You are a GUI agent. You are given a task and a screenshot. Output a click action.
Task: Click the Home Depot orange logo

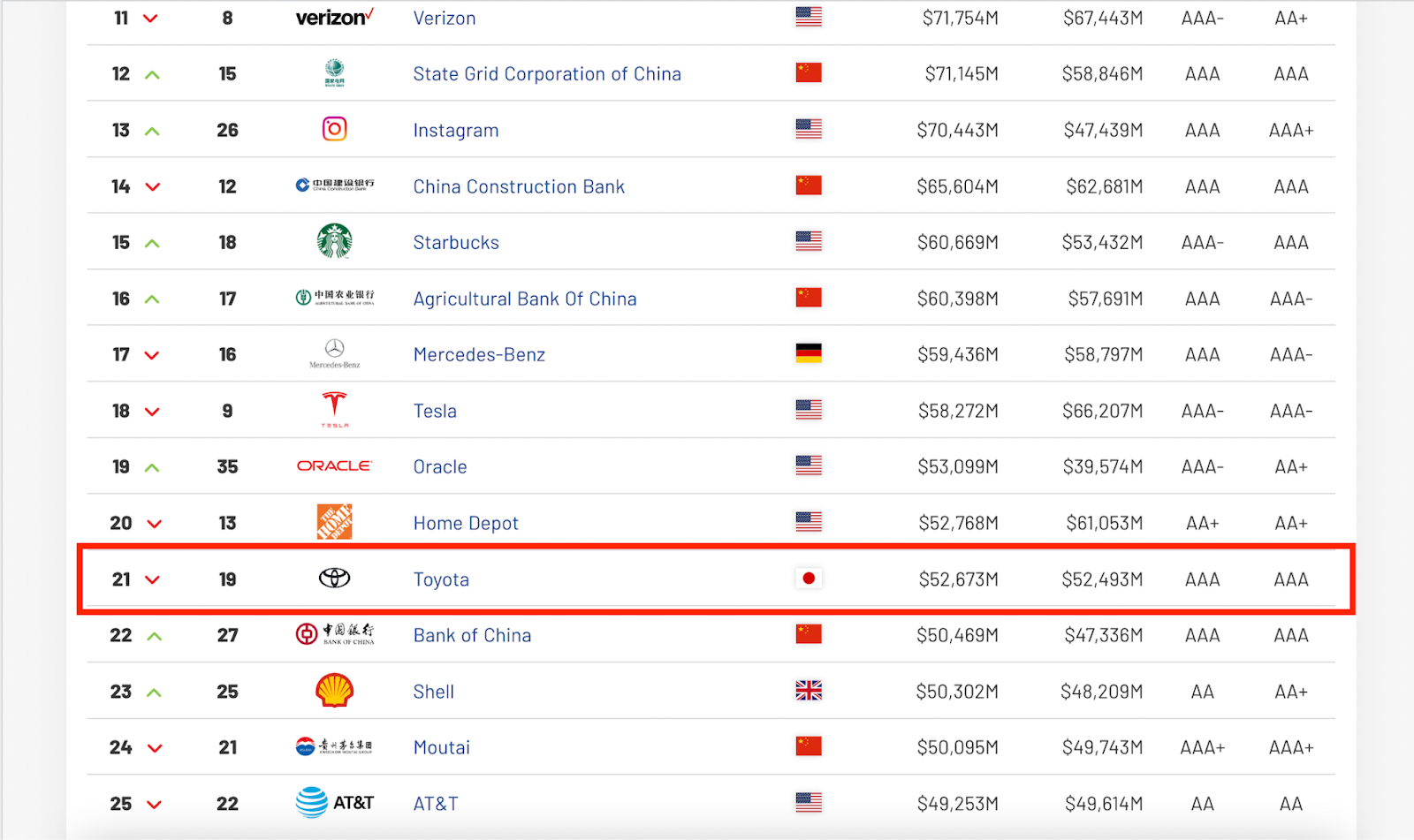click(335, 522)
